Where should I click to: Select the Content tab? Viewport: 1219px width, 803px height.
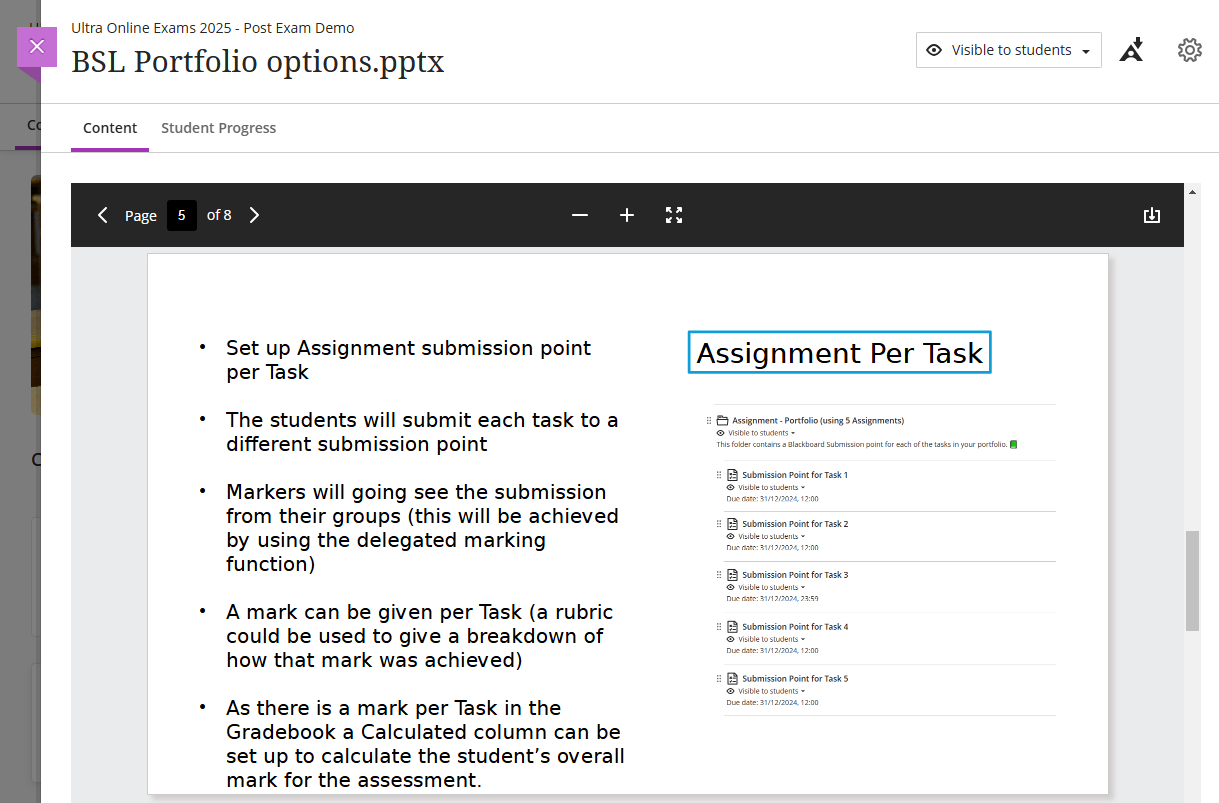click(x=110, y=128)
